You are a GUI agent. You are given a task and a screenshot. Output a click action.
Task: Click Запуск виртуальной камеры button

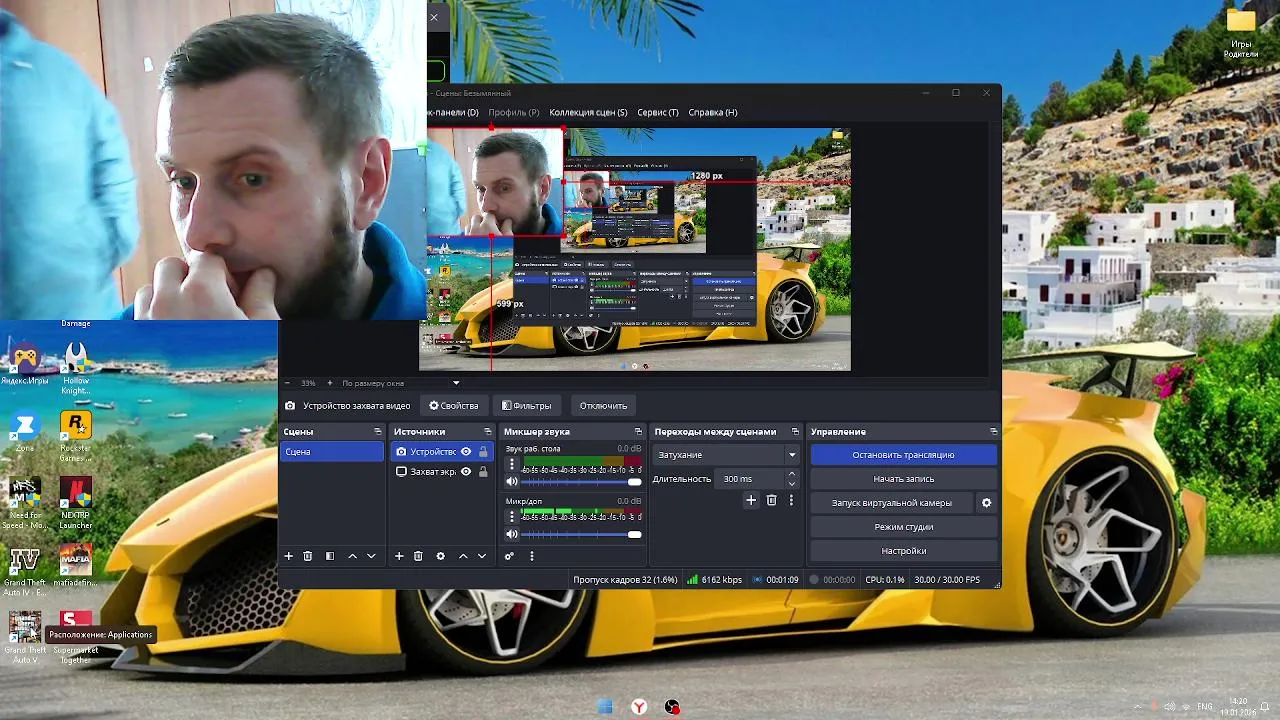pos(892,503)
